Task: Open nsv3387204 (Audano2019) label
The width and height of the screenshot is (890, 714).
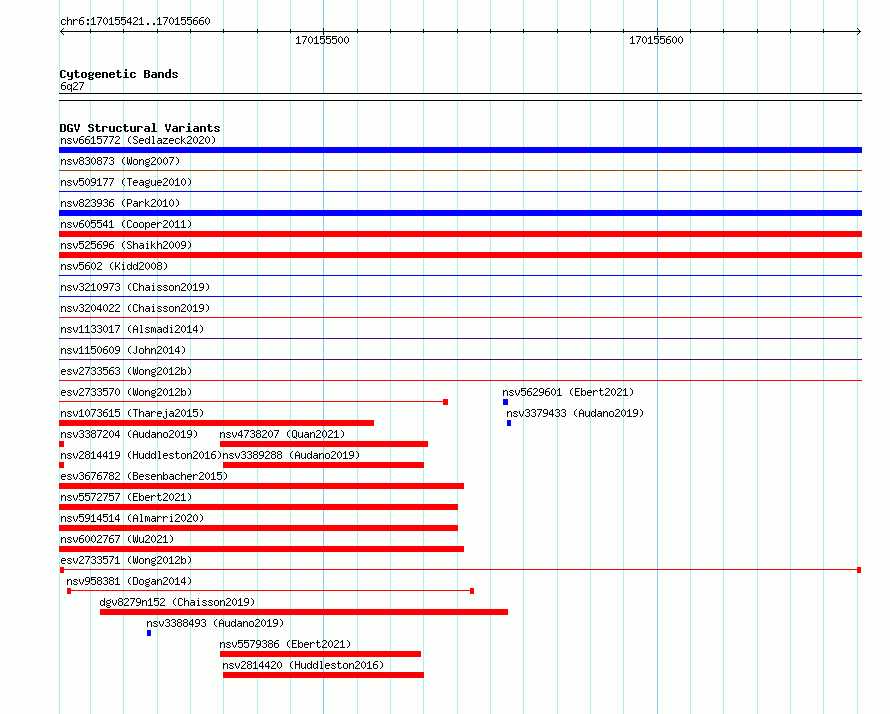Action: point(129,434)
